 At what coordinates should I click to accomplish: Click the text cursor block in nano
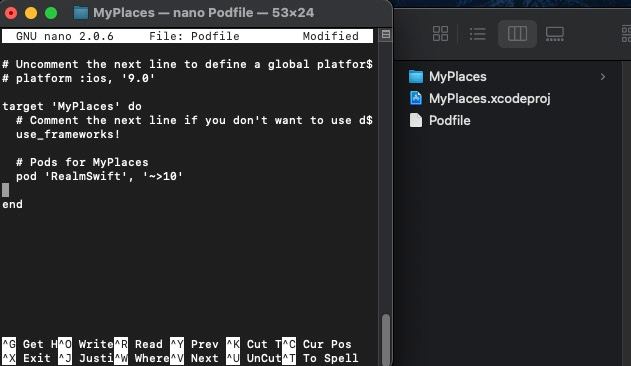(6, 190)
